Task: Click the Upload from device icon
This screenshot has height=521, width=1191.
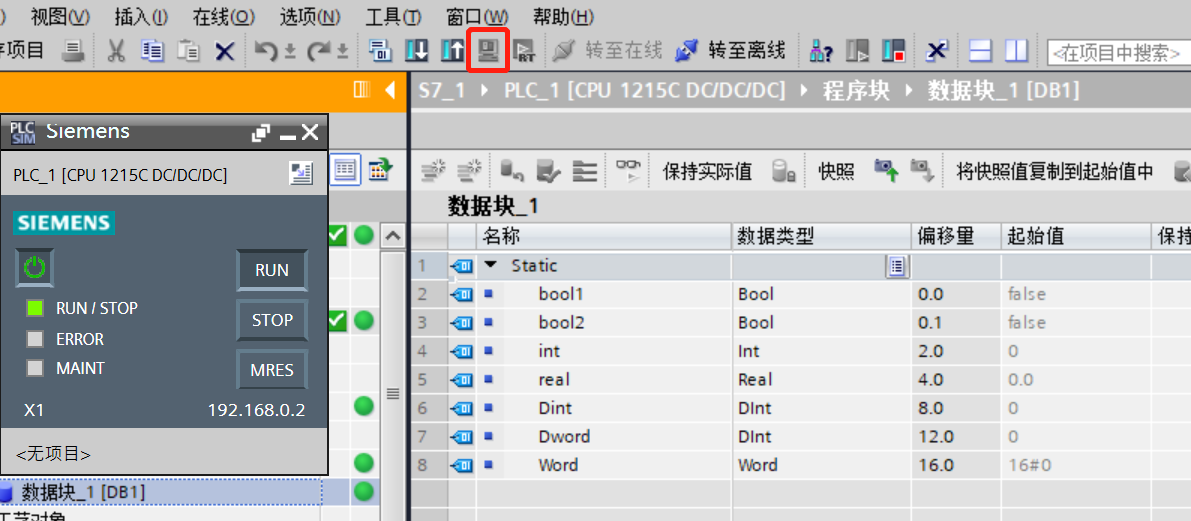Action: pyautogui.click(x=452, y=51)
